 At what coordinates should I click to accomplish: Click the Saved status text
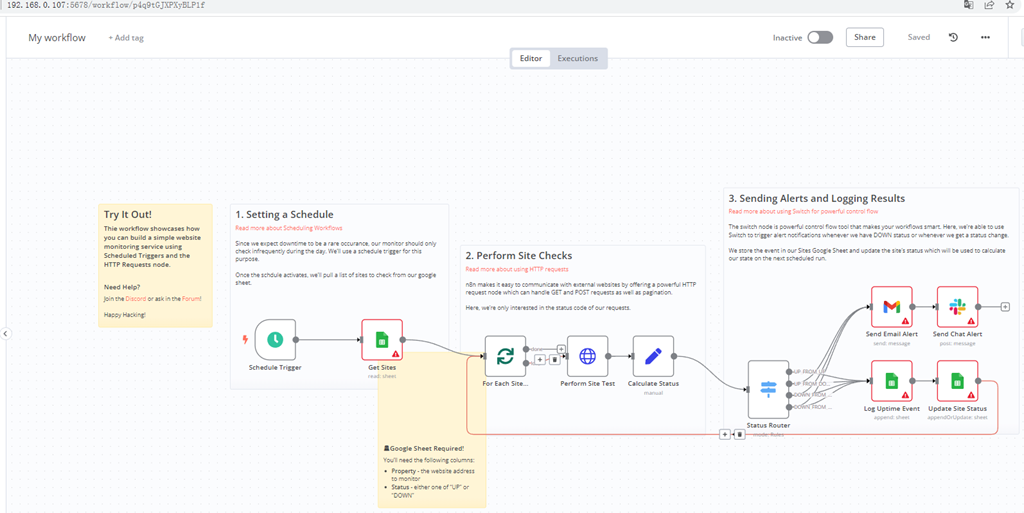(x=919, y=37)
